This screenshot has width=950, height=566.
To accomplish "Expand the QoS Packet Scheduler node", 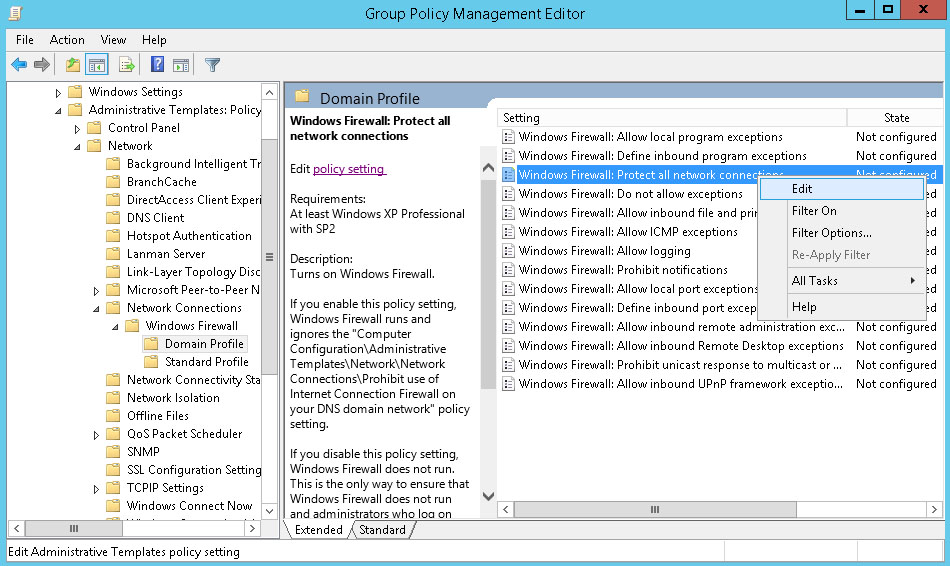I will 96,434.
